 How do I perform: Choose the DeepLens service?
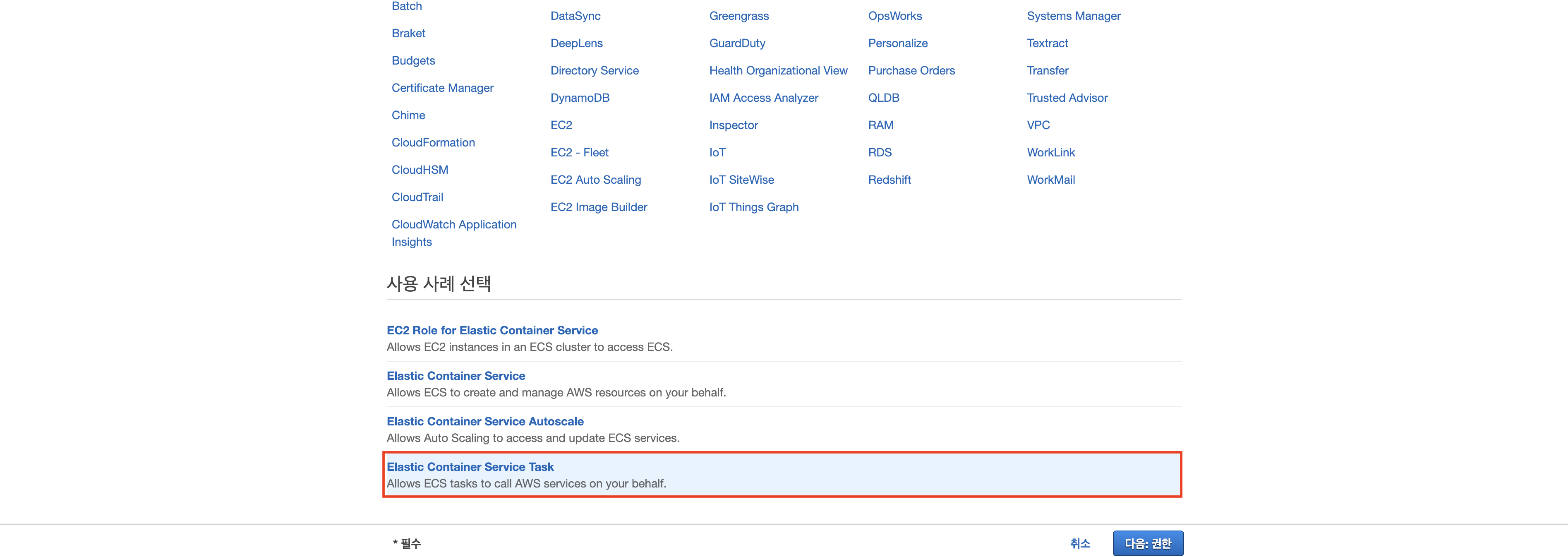click(576, 44)
